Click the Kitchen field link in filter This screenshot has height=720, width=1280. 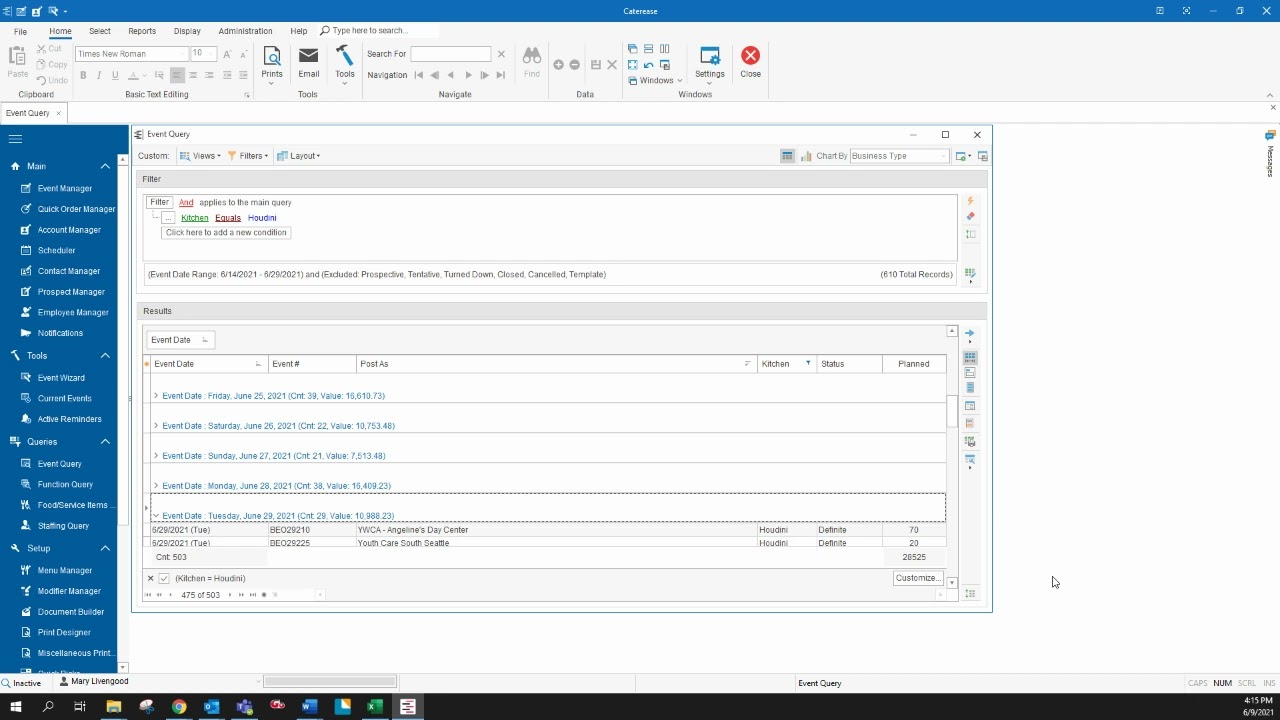[194, 217]
